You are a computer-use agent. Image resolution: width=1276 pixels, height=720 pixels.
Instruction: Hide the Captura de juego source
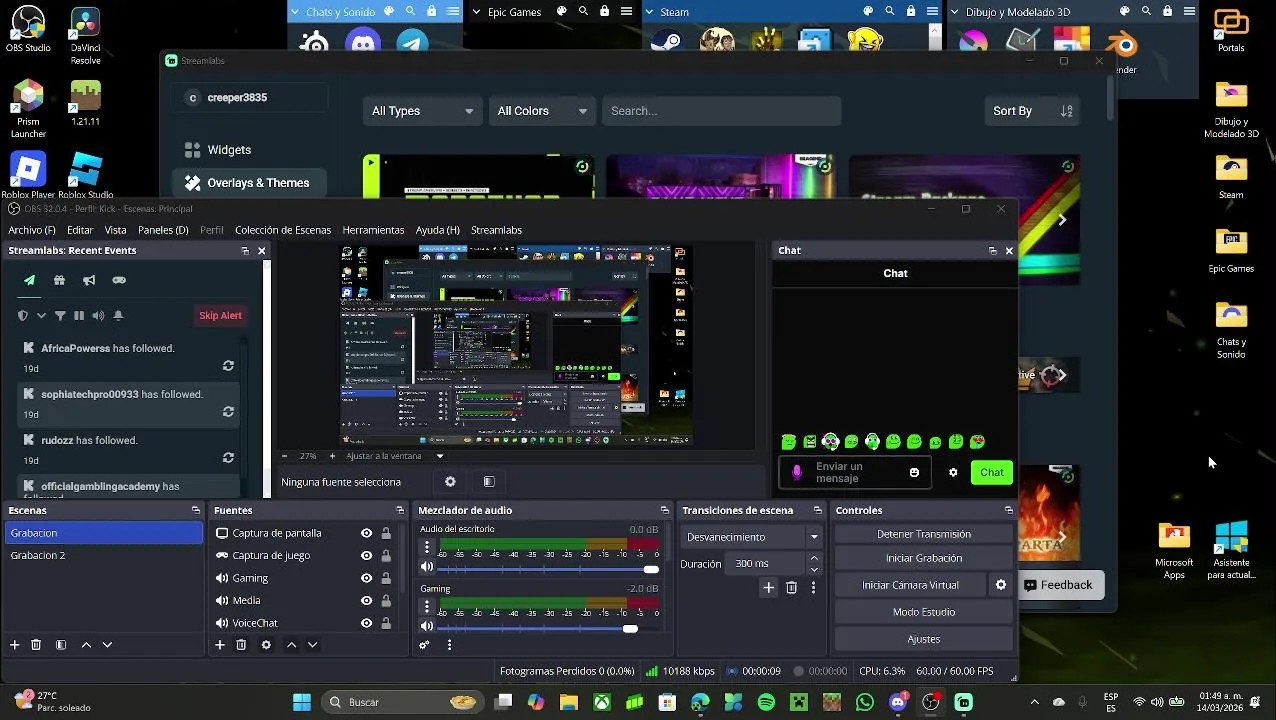tap(367, 555)
